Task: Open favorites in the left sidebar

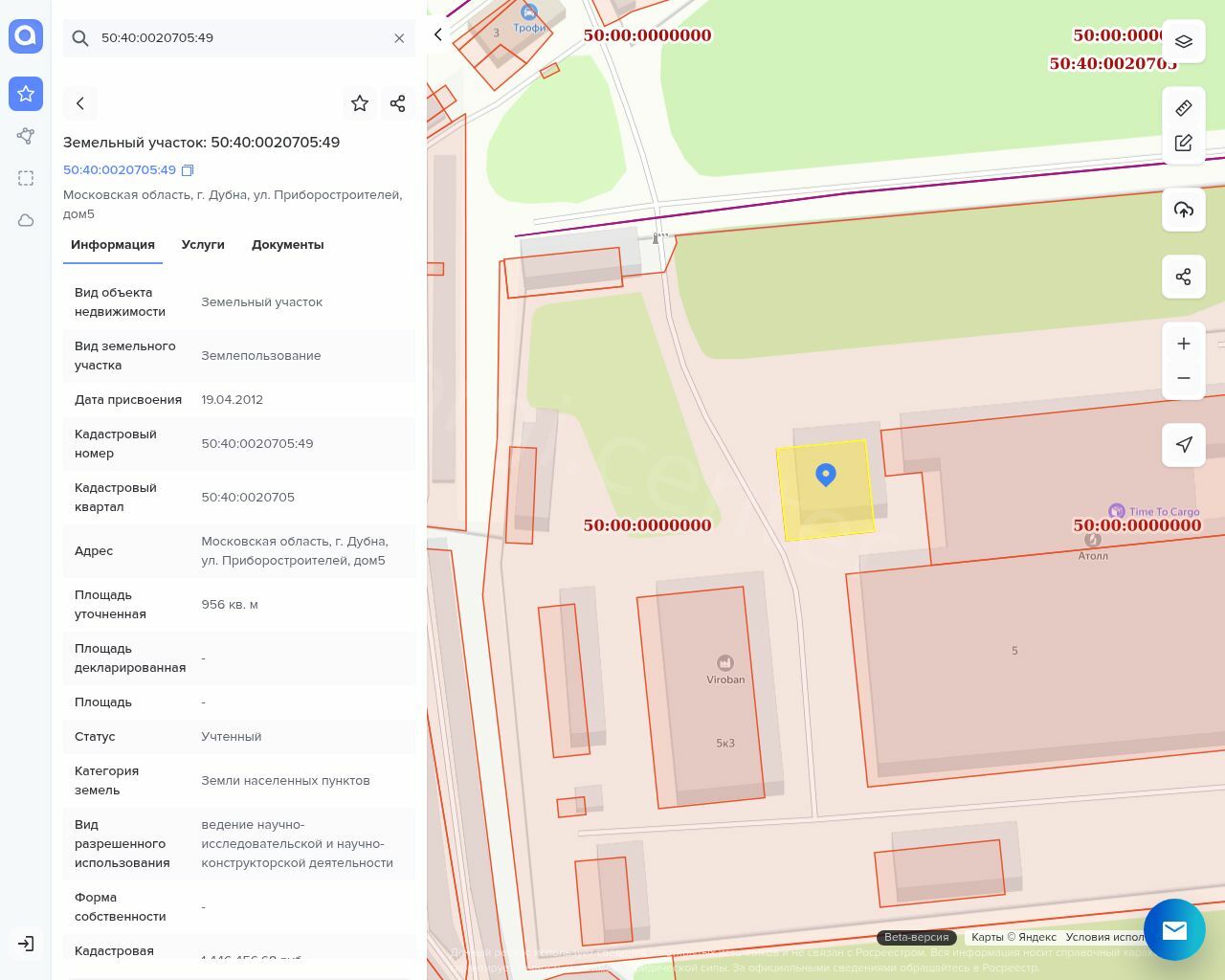Action: pos(26,94)
